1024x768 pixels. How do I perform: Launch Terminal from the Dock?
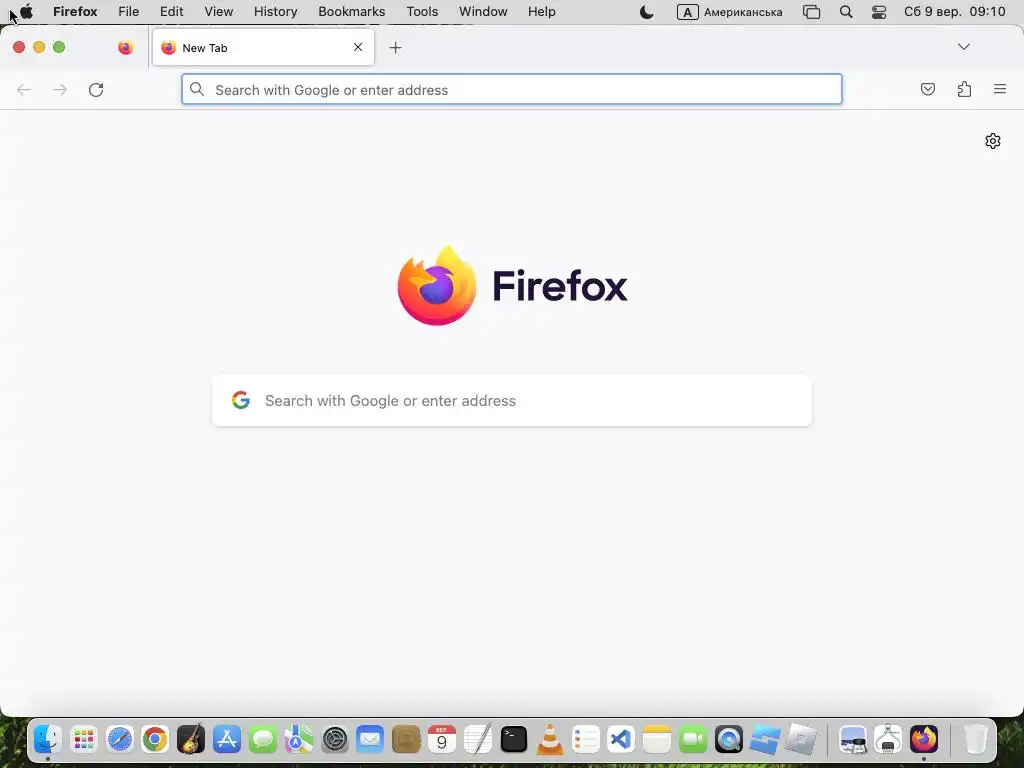point(514,740)
